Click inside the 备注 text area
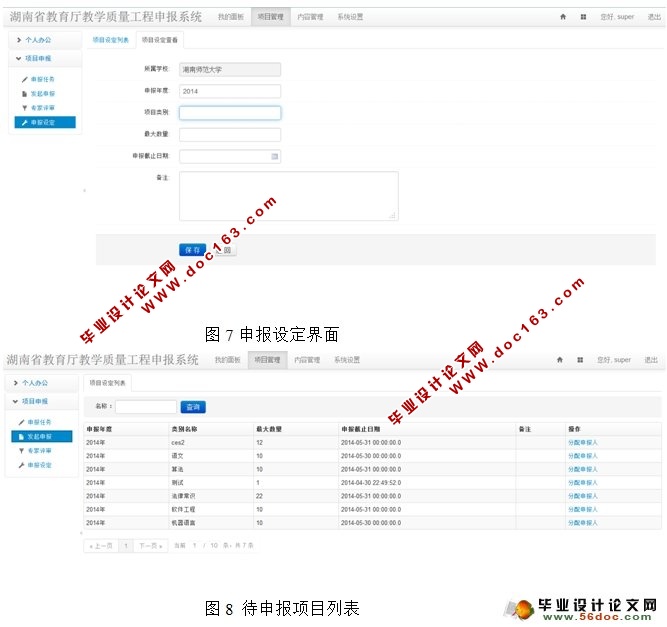Viewport: 667px width, 627px height. [289, 196]
